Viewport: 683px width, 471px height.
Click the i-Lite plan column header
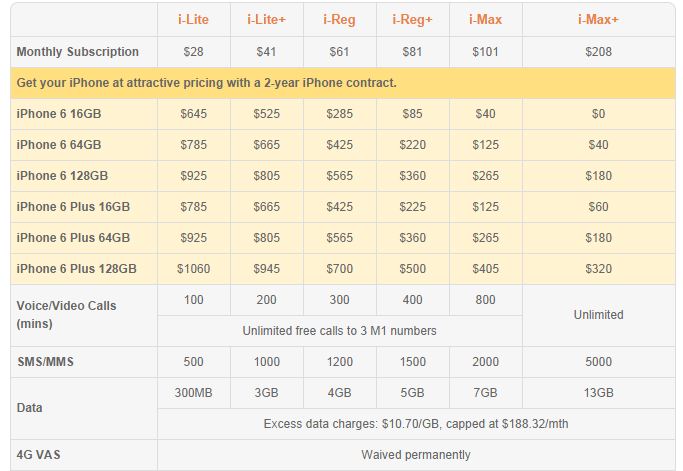(x=193, y=20)
